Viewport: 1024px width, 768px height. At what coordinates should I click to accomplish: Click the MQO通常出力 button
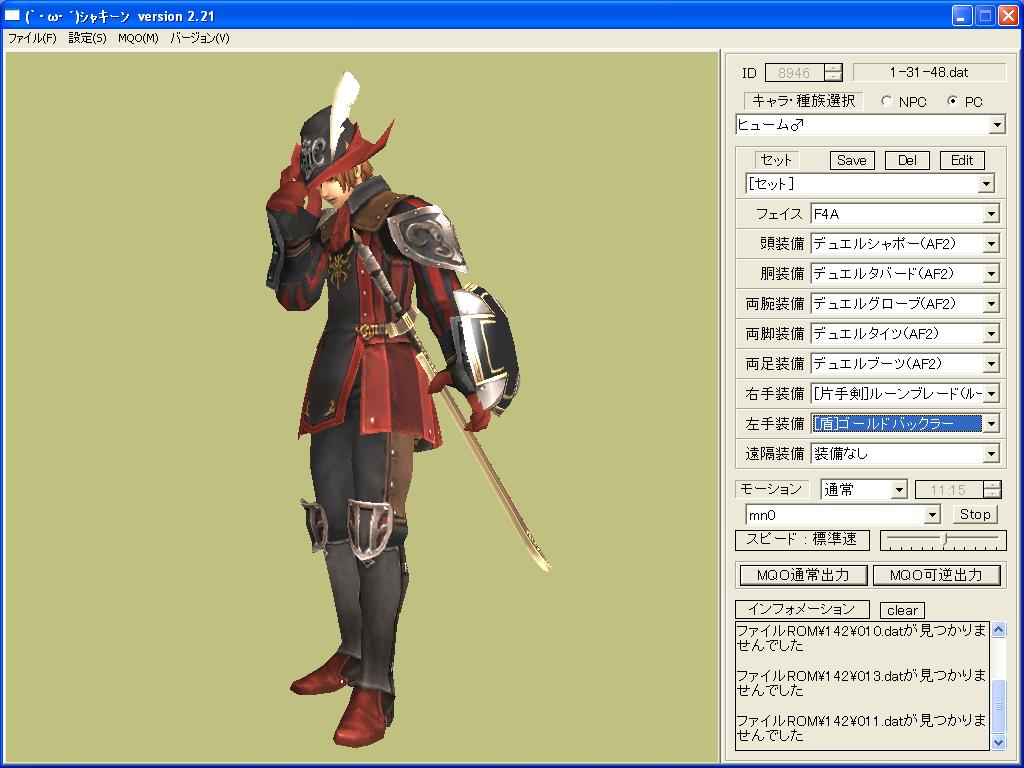803,575
